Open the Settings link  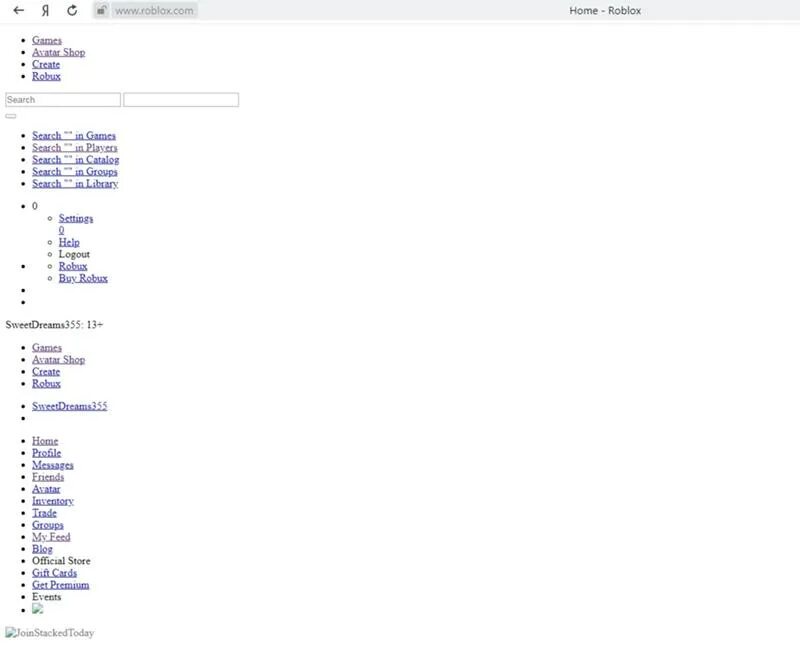coord(76,218)
